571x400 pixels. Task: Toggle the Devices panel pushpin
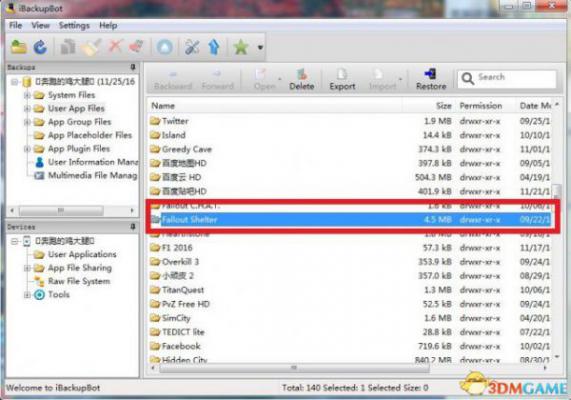[133, 227]
